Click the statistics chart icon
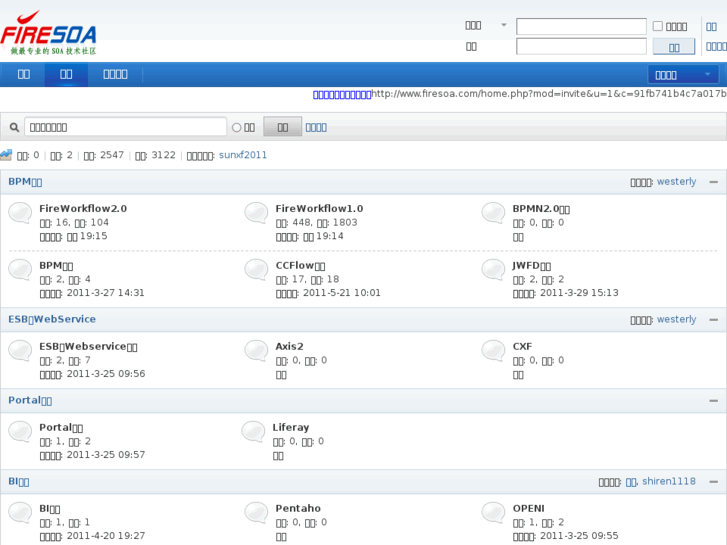Viewport: 727px width, 545px height. point(6,155)
